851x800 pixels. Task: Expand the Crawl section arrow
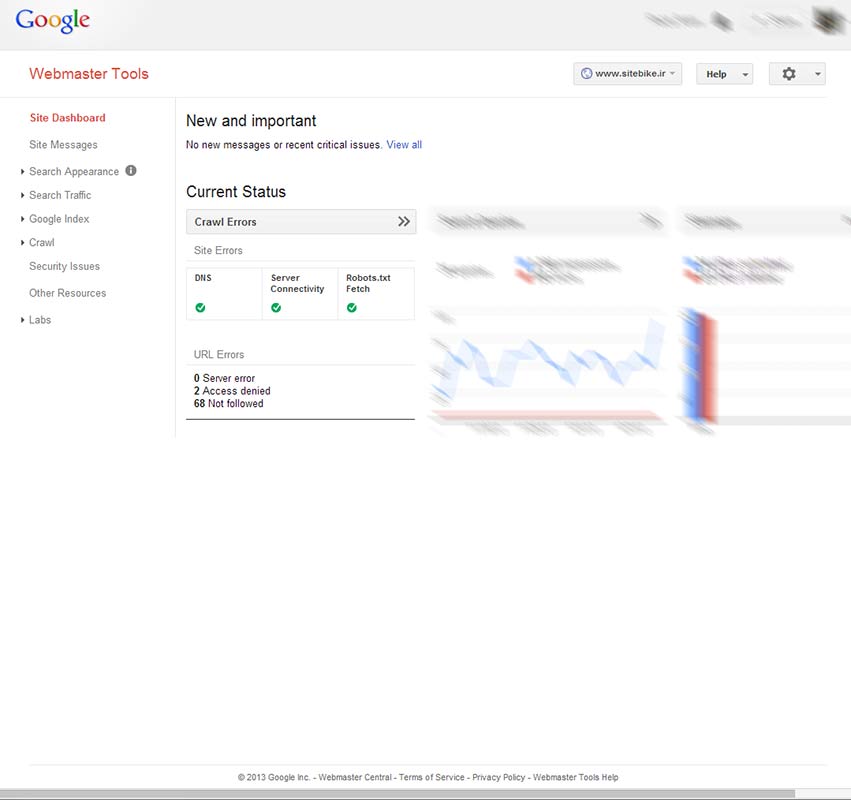coord(22,243)
